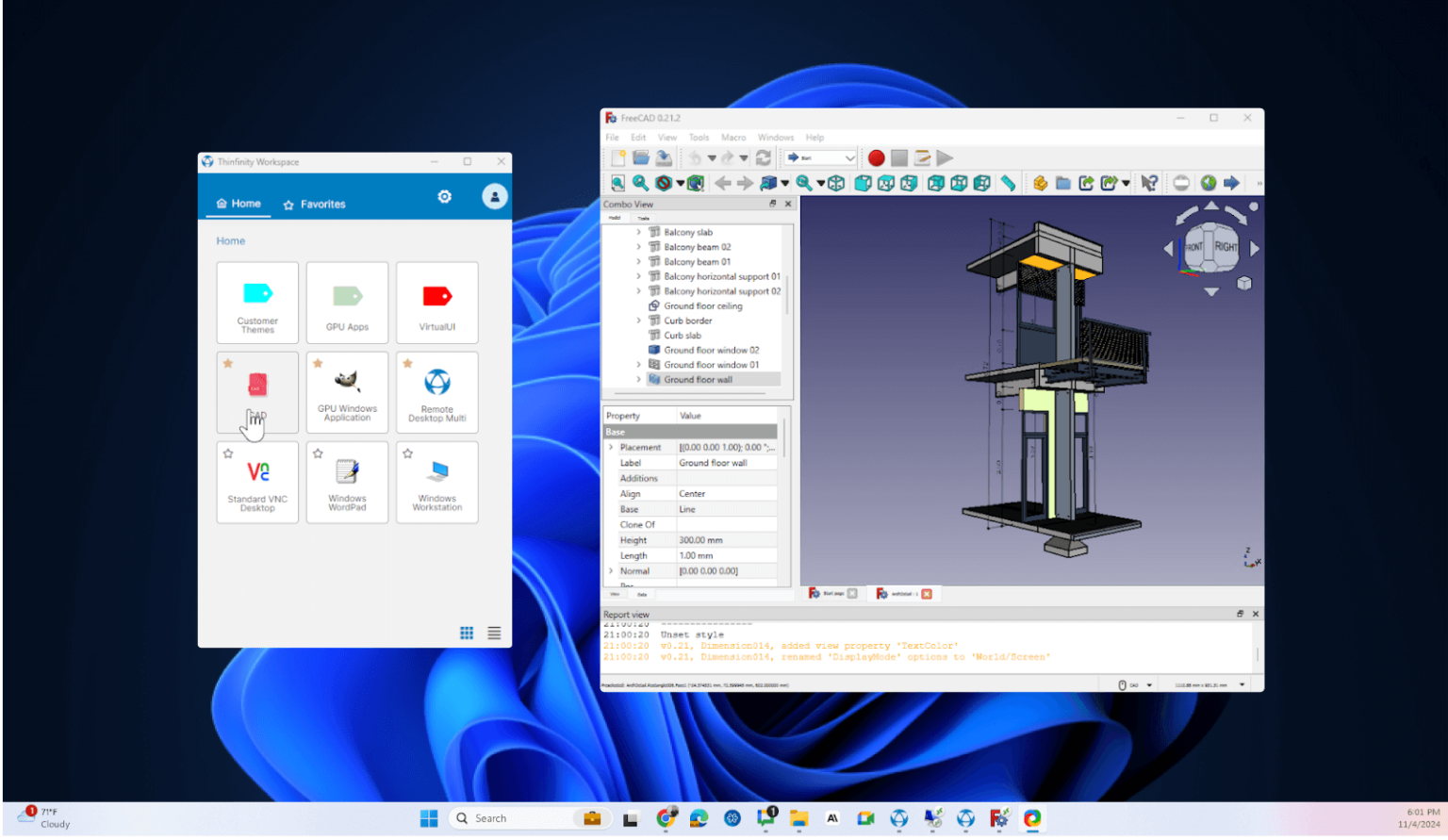
Task: Execute the active macro with the play icon
Action: point(945,157)
